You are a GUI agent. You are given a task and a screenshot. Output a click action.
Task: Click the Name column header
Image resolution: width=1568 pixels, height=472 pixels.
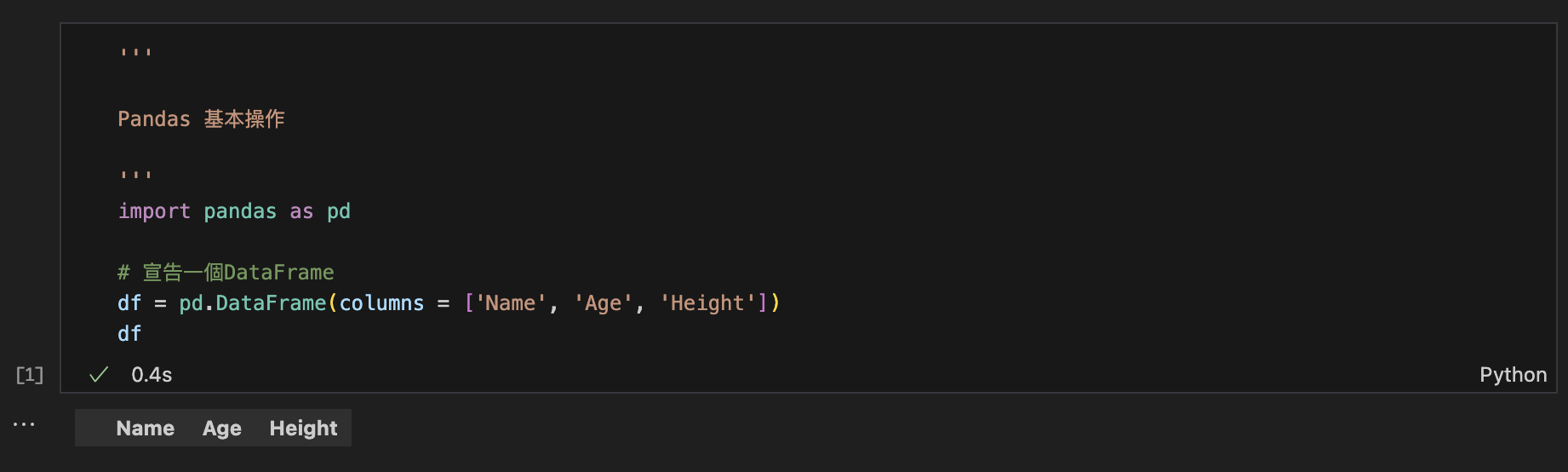pyautogui.click(x=146, y=429)
